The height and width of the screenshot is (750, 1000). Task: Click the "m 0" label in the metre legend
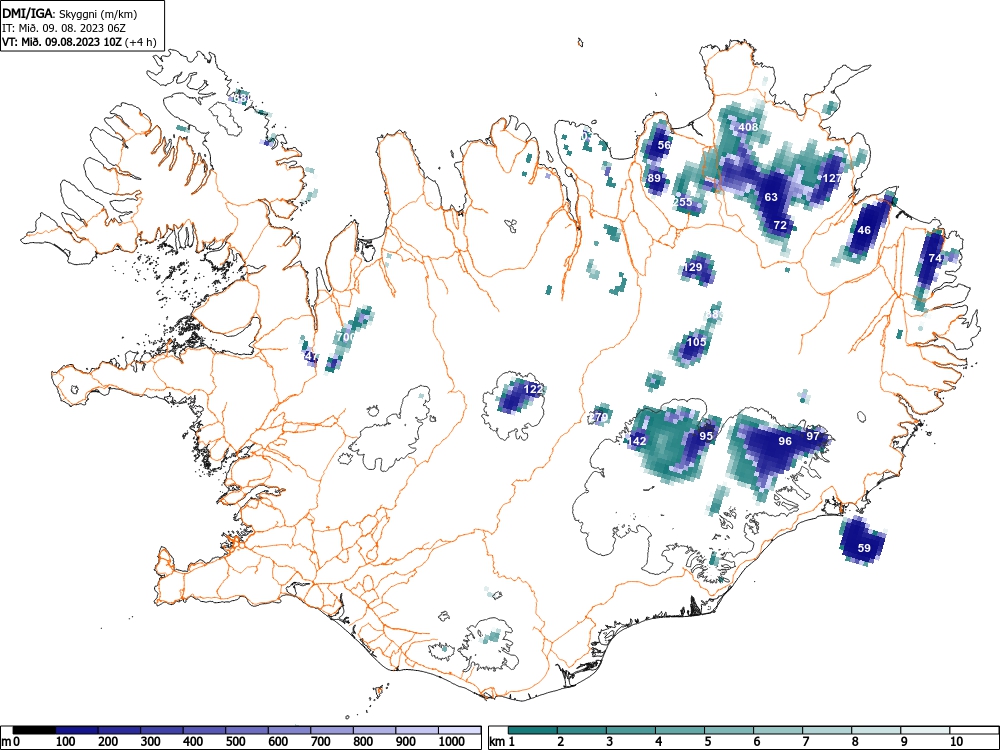[x=10, y=742]
